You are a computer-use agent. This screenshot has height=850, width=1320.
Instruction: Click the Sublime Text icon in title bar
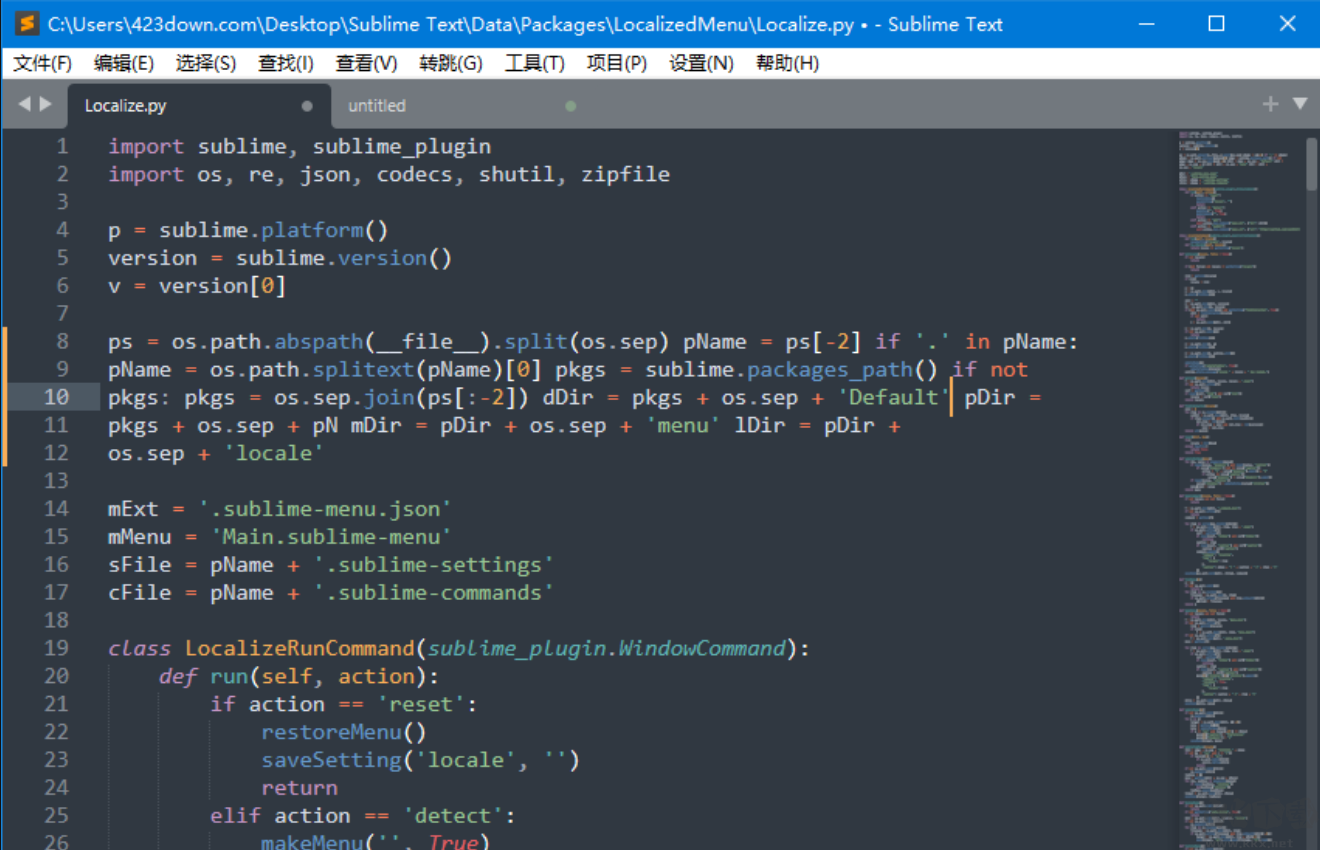(27, 24)
